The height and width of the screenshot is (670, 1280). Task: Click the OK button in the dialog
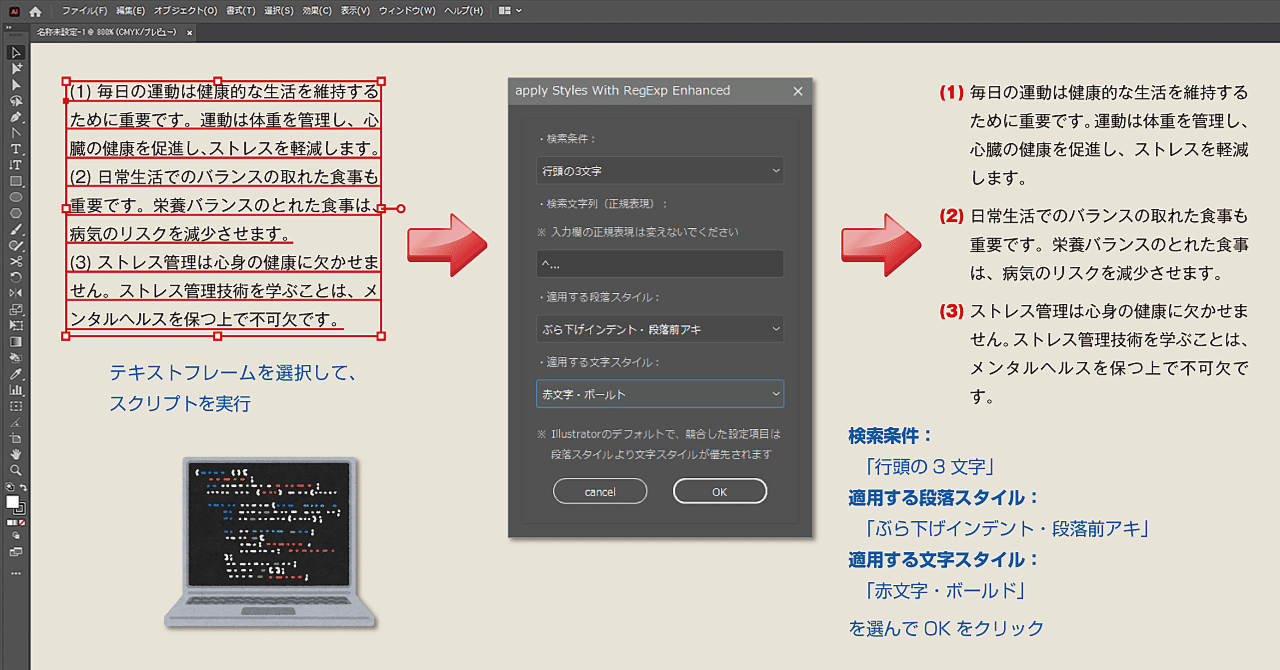[719, 491]
